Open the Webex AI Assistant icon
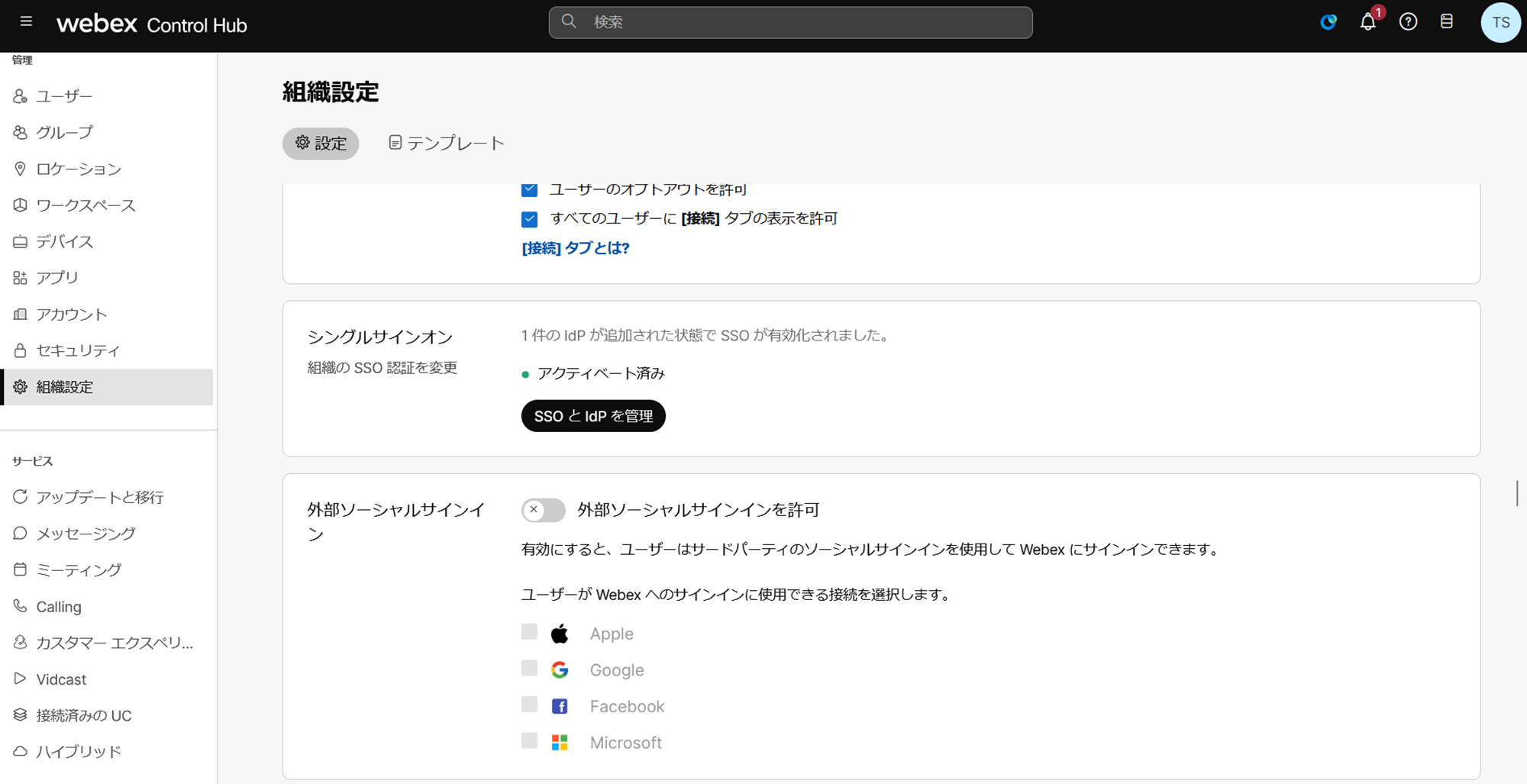 point(1328,22)
